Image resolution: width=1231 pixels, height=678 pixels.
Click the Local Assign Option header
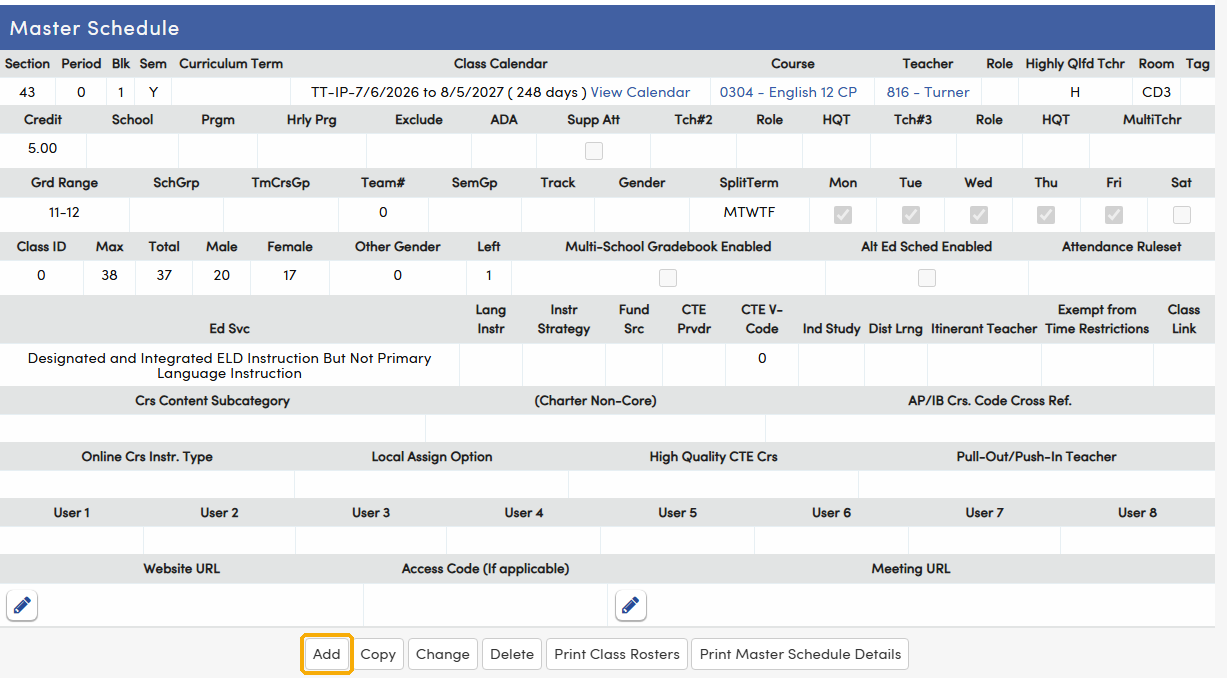[432, 456]
